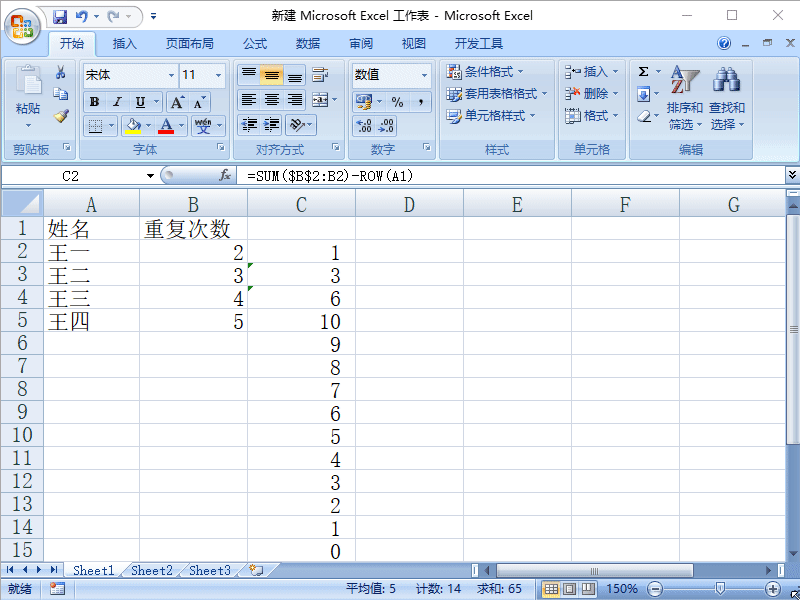The height and width of the screenshot is (600, 800).
Task: Switch to the Sheet2 worksheet tab
Action: (151, 570)
